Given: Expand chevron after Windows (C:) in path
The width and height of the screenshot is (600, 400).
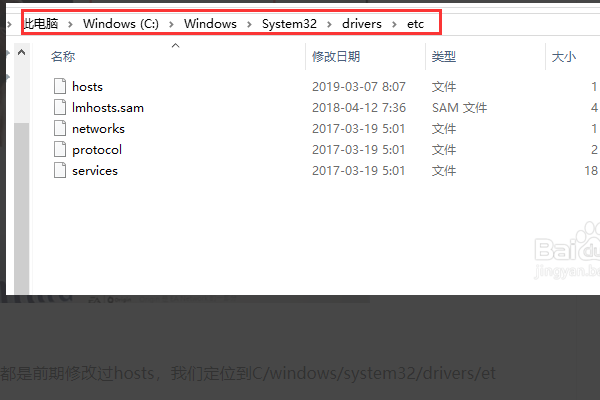Looking at the screenshot, I should [x=172, y=22].
